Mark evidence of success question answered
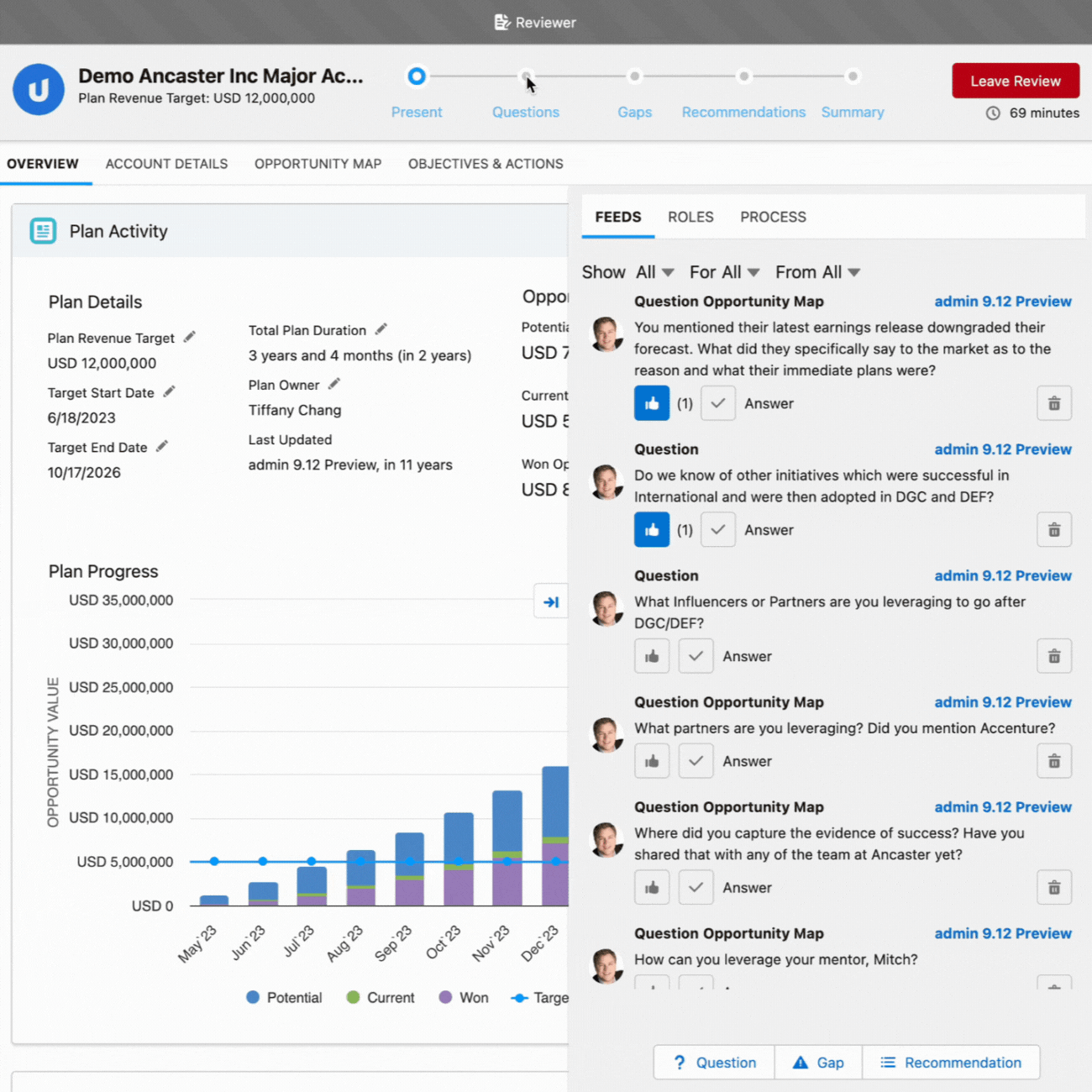Viewport: 1092px width, 1092px height. pos(696,887)
